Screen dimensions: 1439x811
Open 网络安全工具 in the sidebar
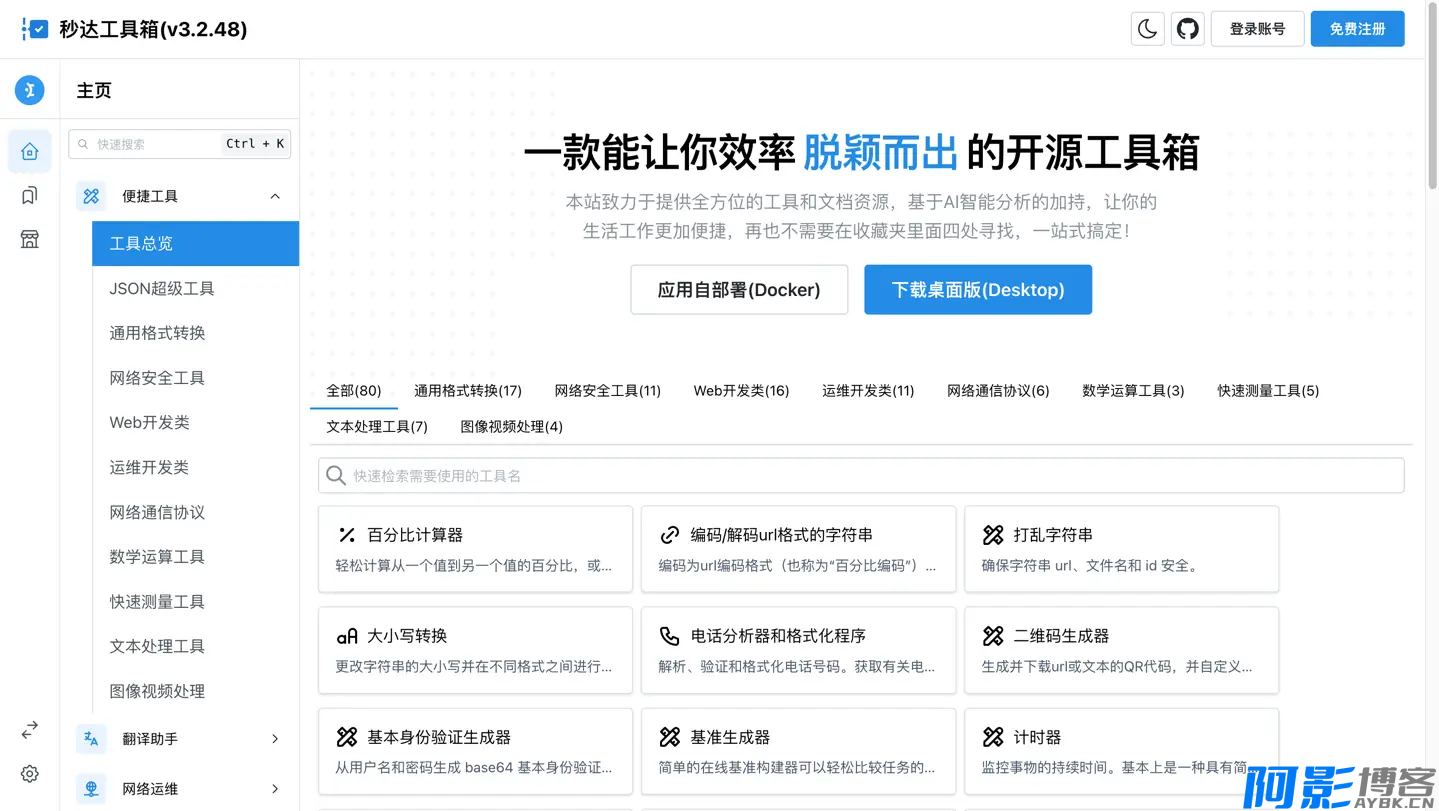coord(196,378)
